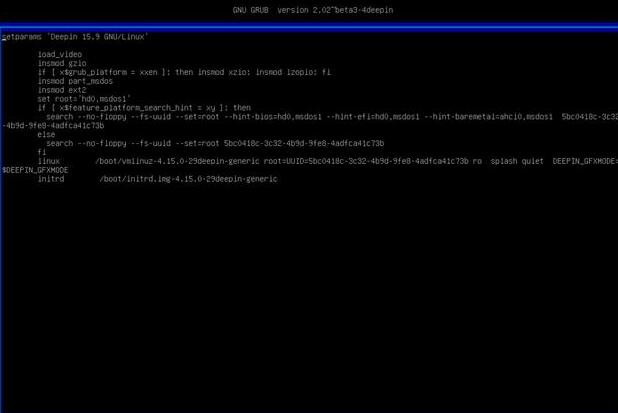This screenshot has height=413, width=618.
Task: Click the setparams 'Deepin 15.9 GNU/Linux' line
Action: click(x=75, y=36)
